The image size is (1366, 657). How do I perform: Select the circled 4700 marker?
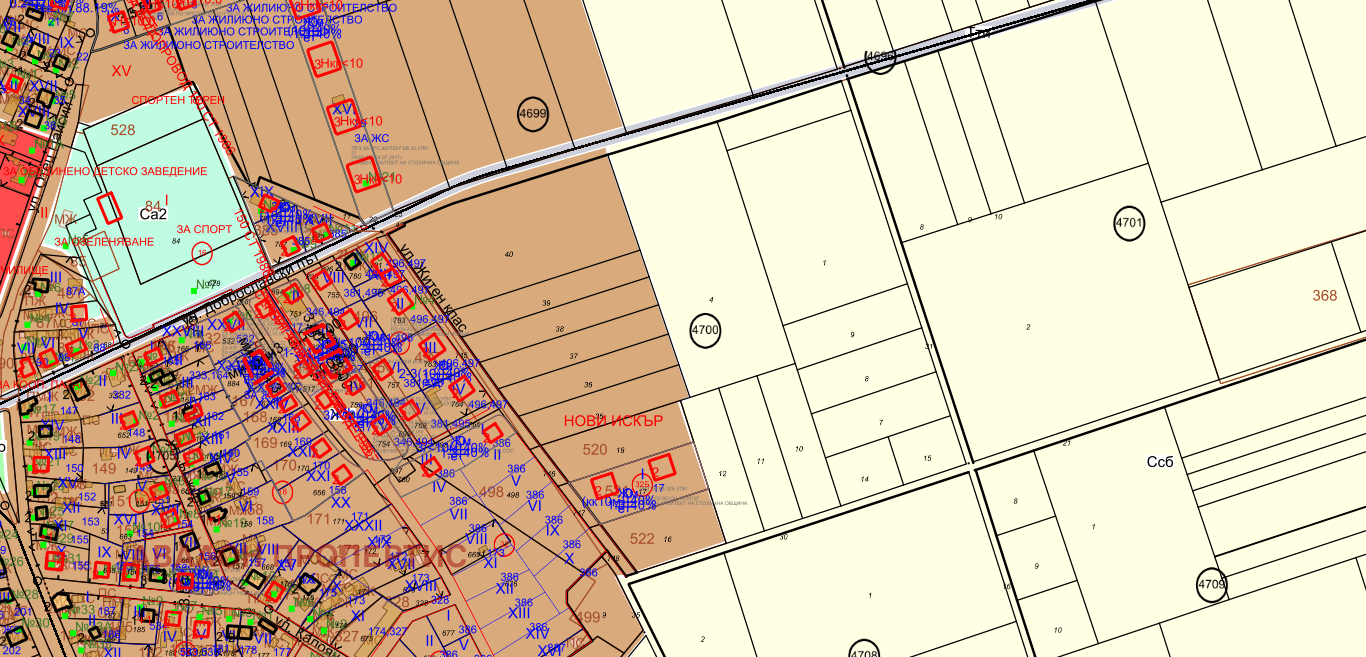(705, 330)
